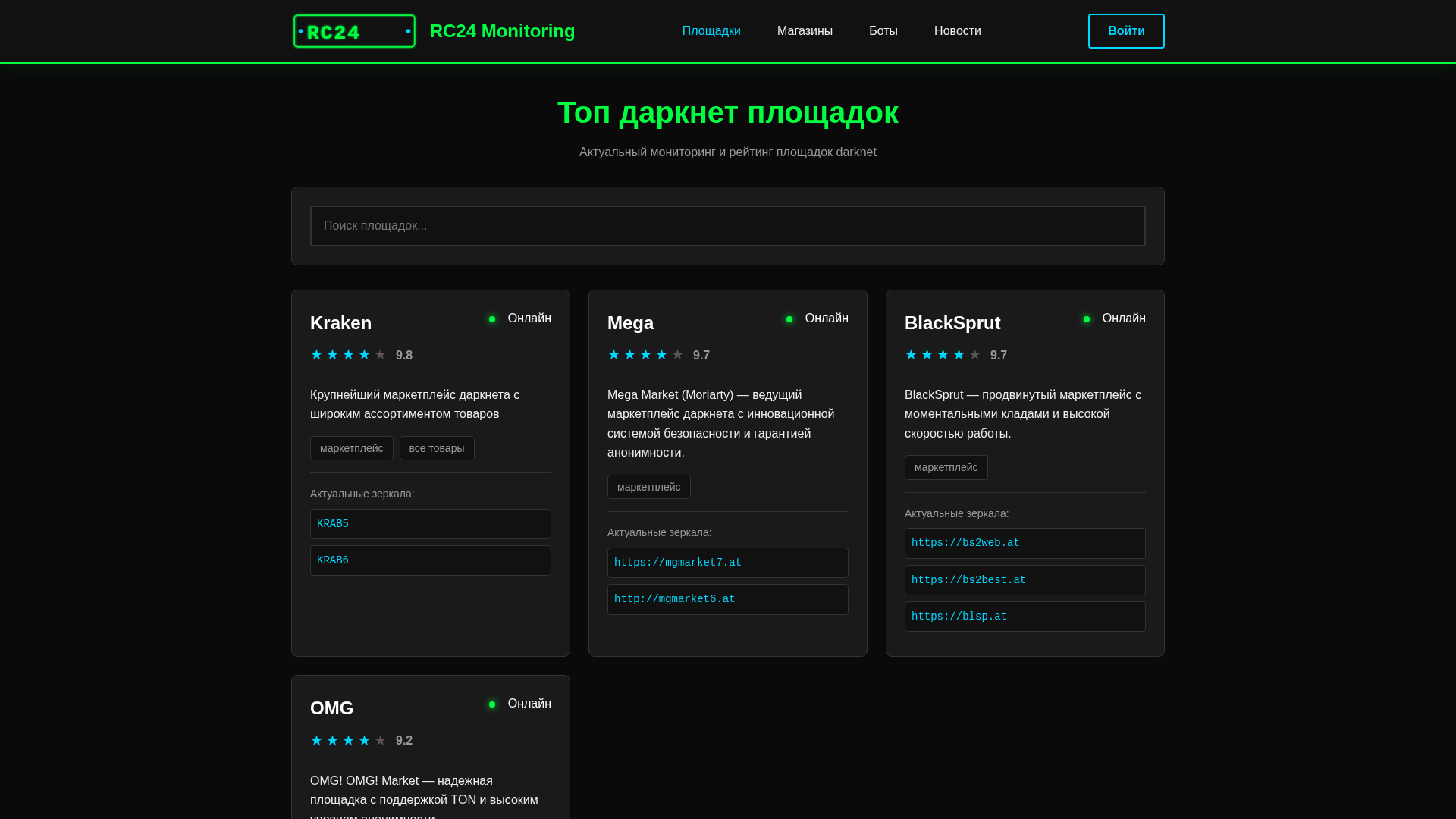Open the BlackSprut card title
Viewport: 1456px width, 819px height.
952,323
